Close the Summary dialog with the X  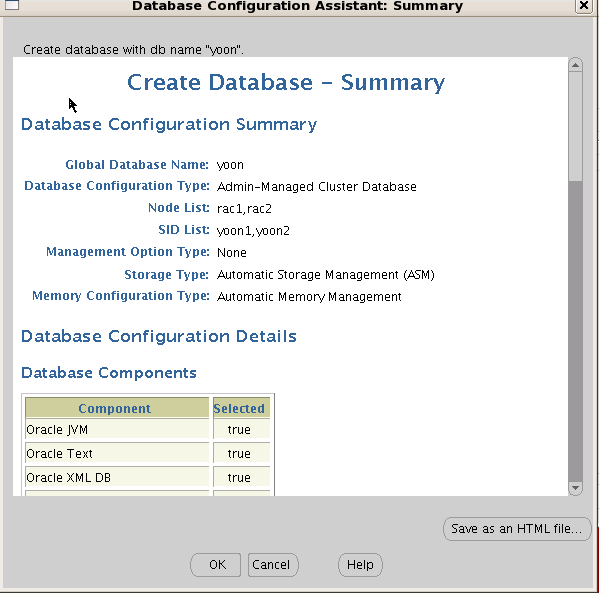584,5
